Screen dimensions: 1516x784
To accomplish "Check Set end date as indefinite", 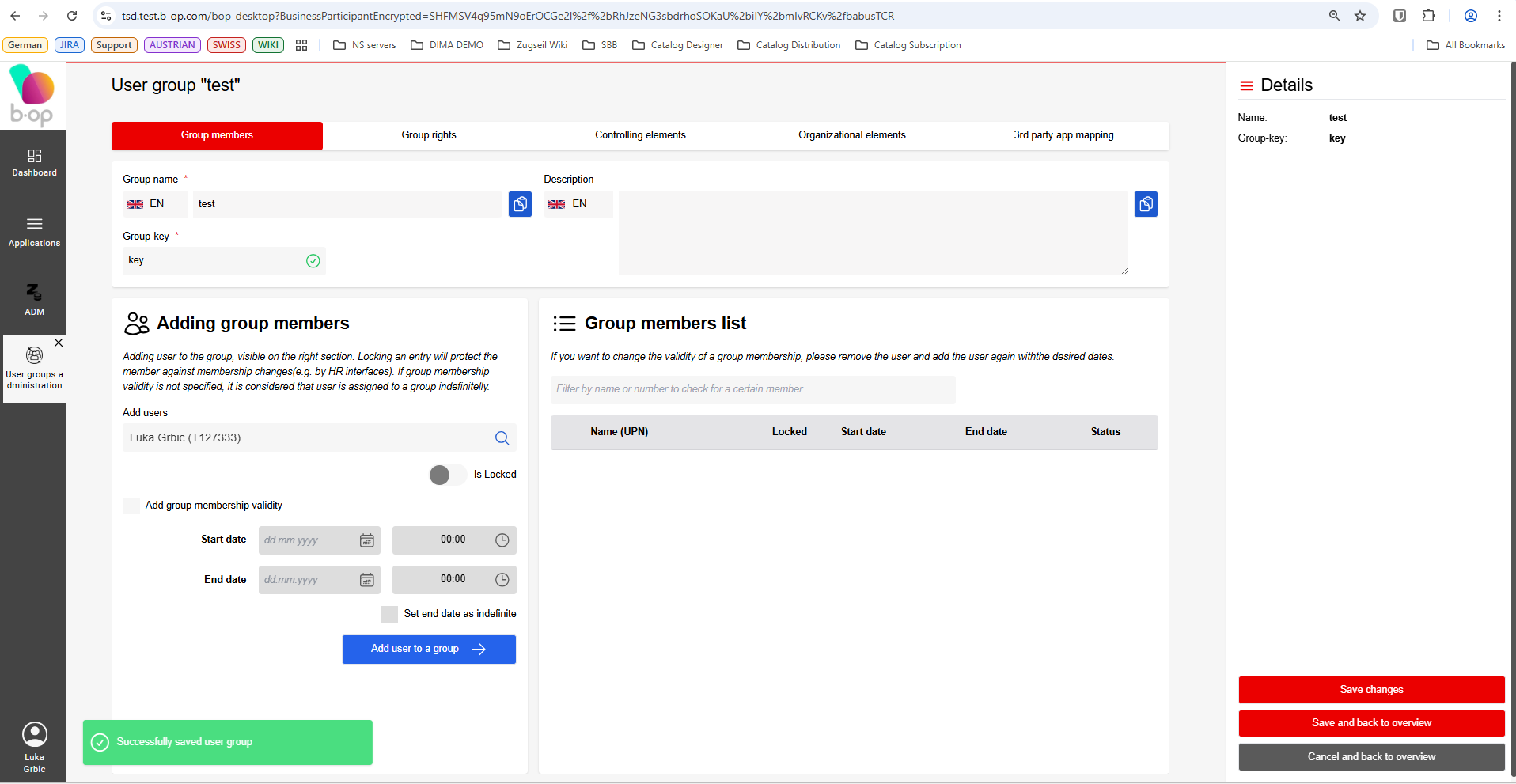I will (x=389, y=614).
